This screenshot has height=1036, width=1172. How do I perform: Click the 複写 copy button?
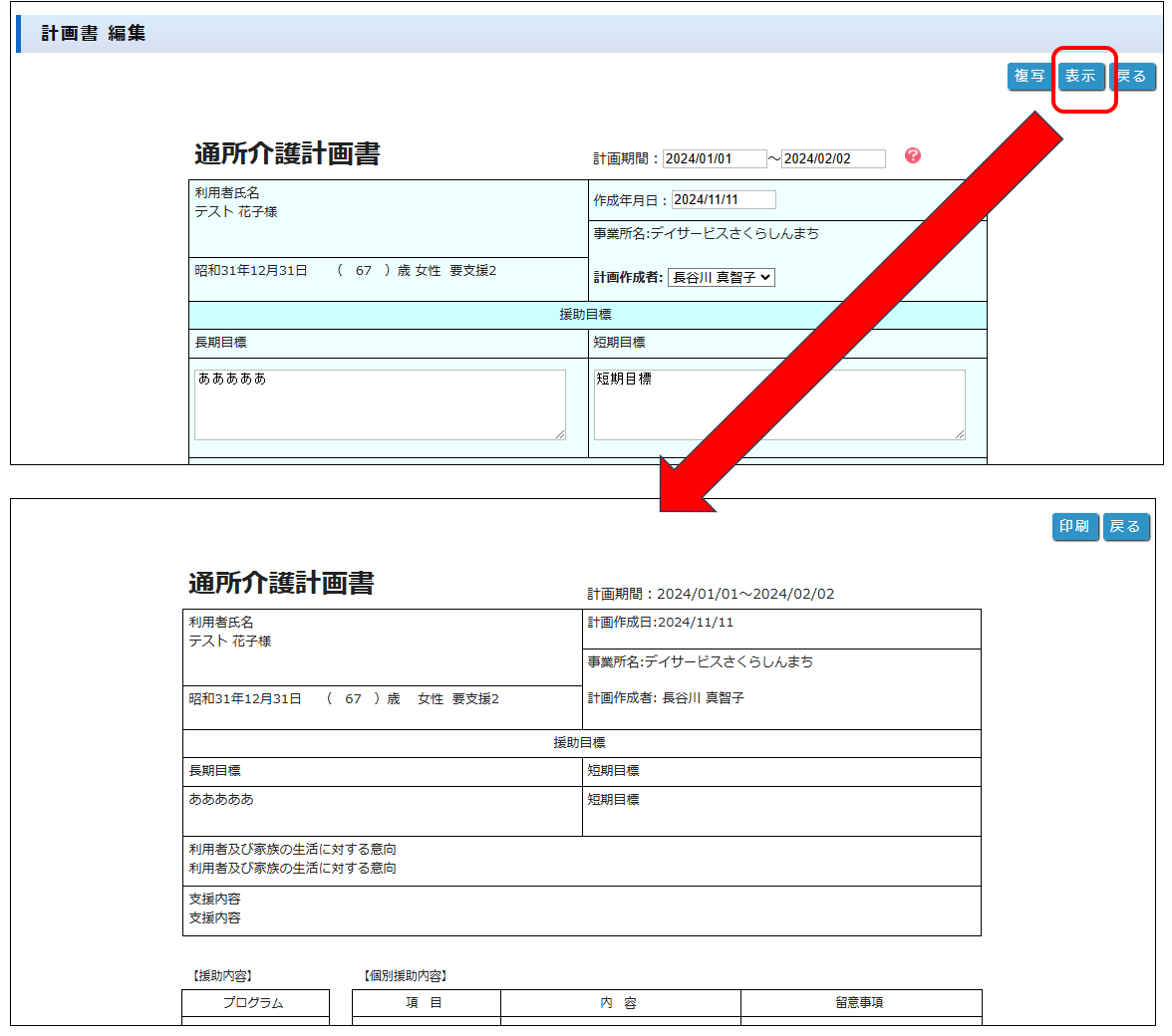tap(1029, 76)
